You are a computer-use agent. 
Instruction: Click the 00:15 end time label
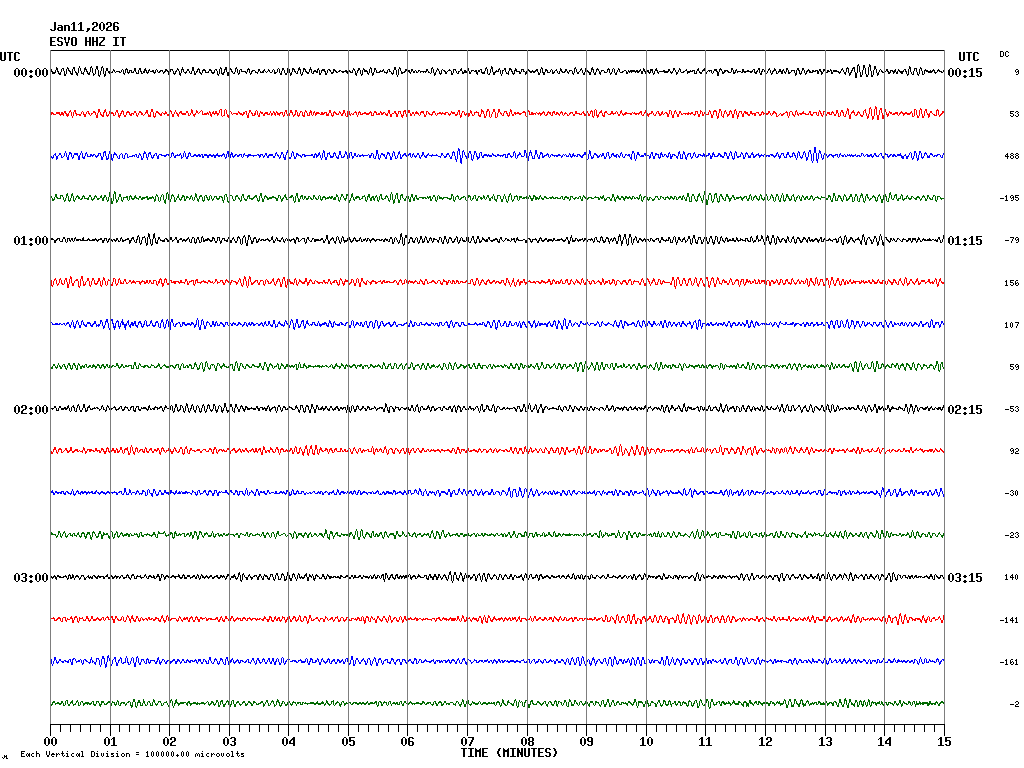965,73
